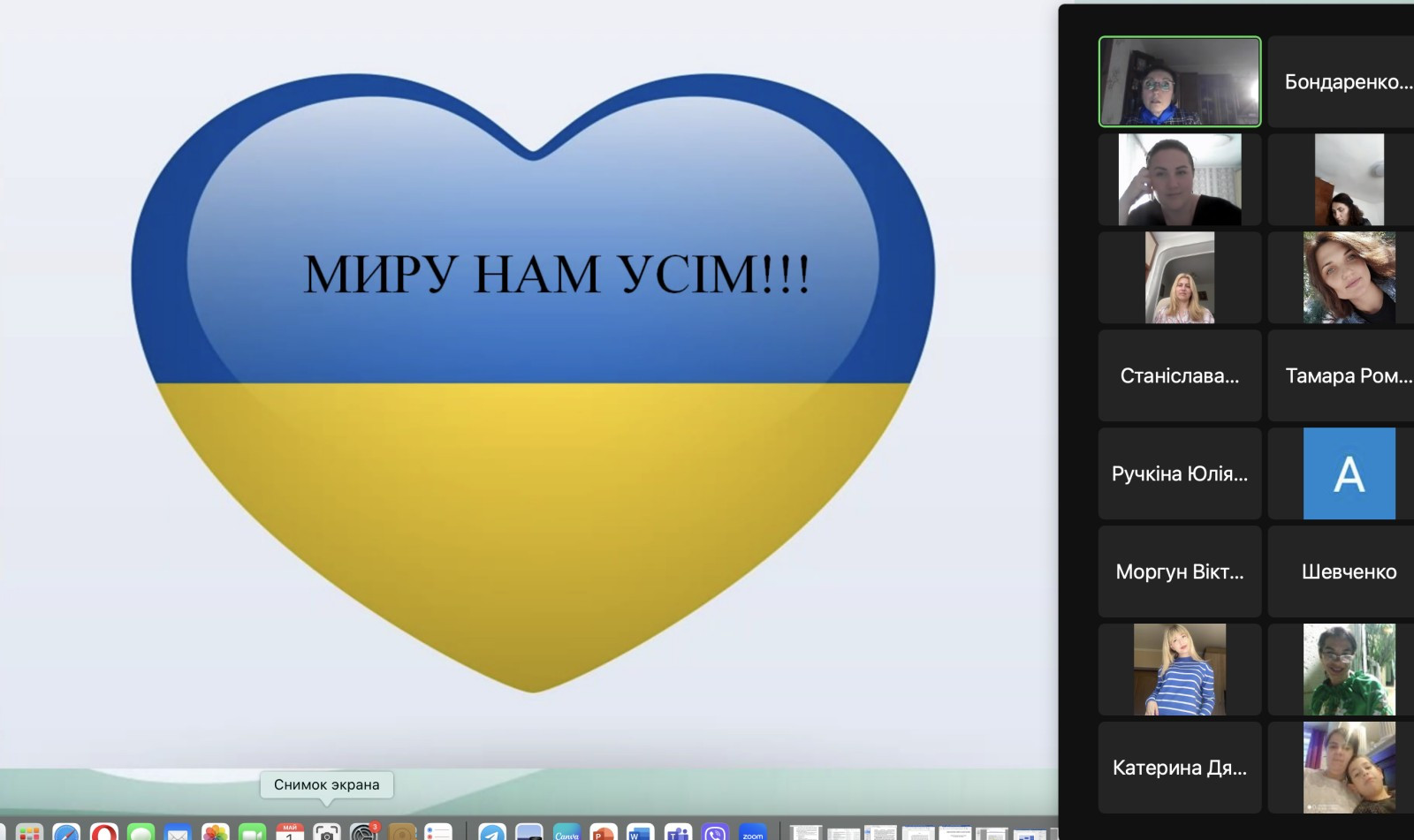Select video of blonde woman in light top

click(x=1180, y=277)
